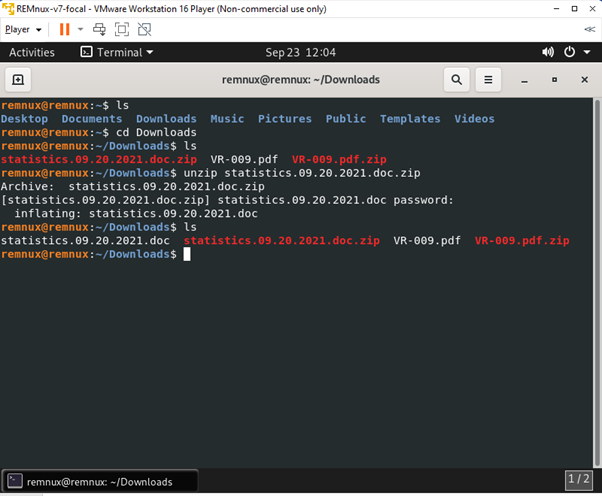
Task: Click the terminal title remnux@remnux: ~/Downloads
Action: (x=301, y=79)
